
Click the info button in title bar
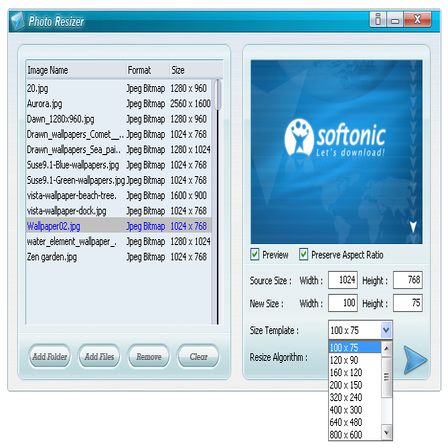(x=378, y=19)
